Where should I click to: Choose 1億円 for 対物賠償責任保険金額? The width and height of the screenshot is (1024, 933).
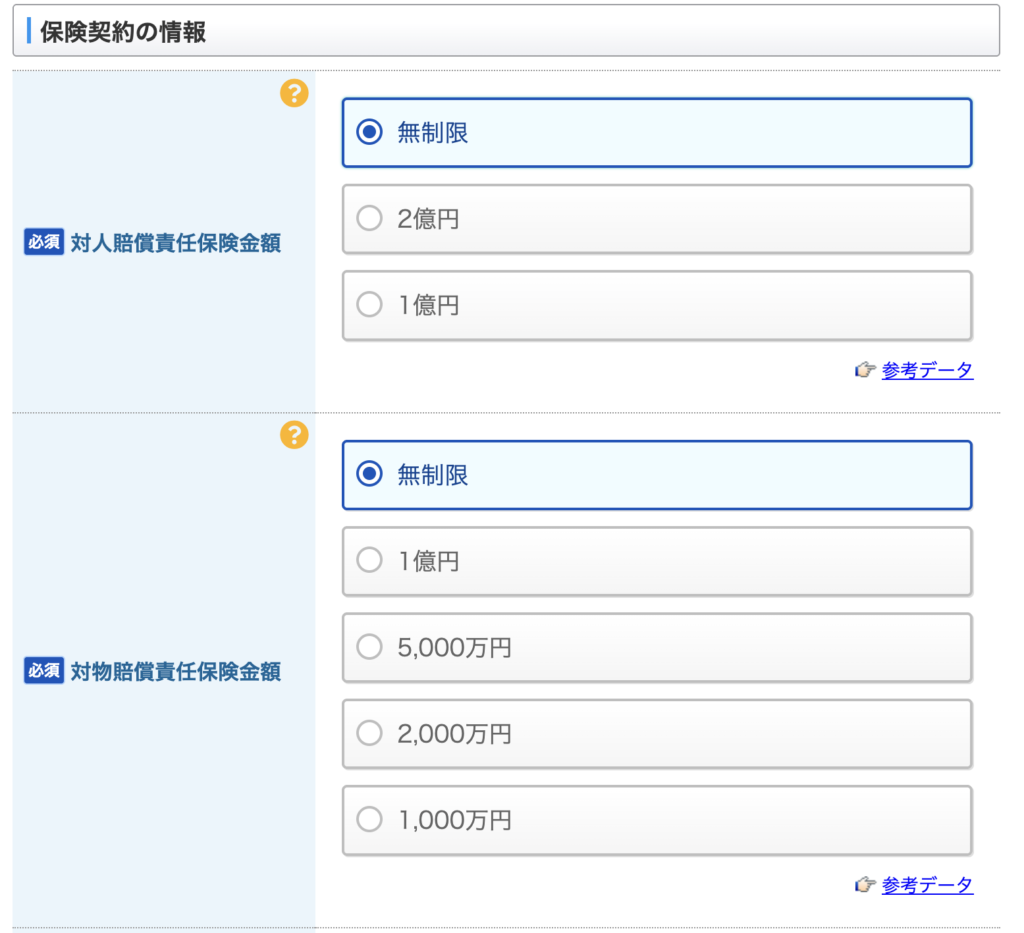pos(370,561)
